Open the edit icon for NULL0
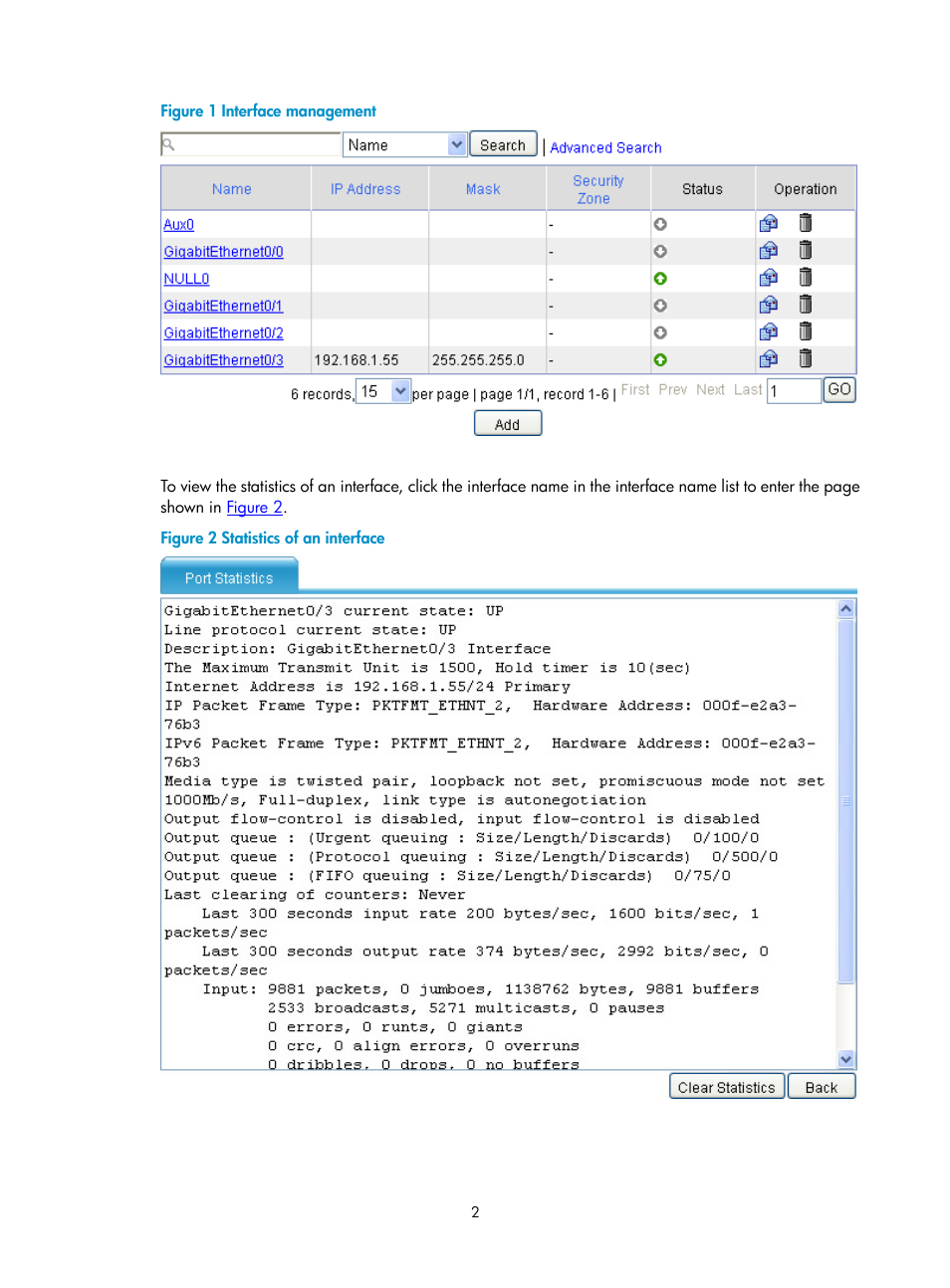The height and width of the screenshot is (1288, 950). tap(768, 278)
